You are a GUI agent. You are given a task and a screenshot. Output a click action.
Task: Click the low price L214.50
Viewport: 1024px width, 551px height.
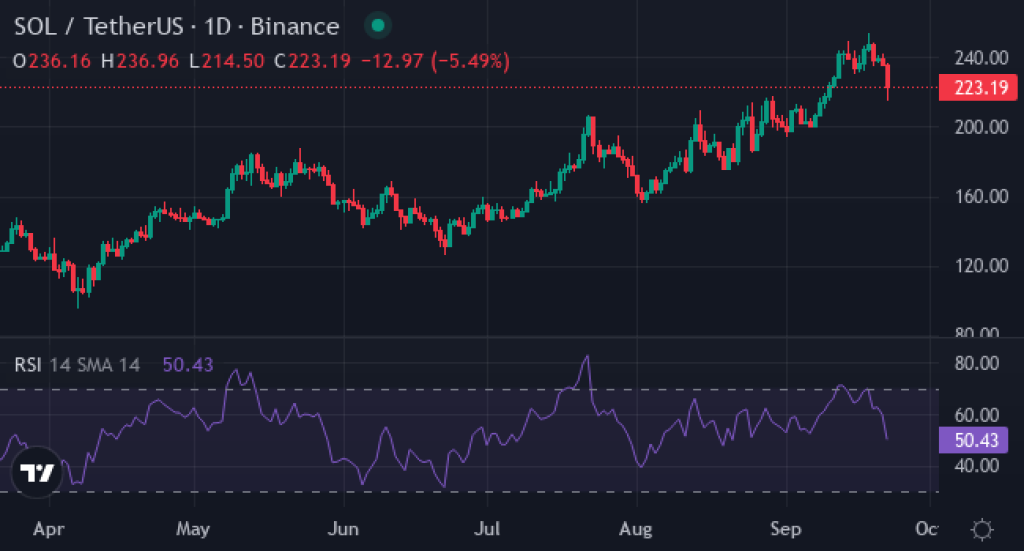pyautogui.click(x=227, y=61)
